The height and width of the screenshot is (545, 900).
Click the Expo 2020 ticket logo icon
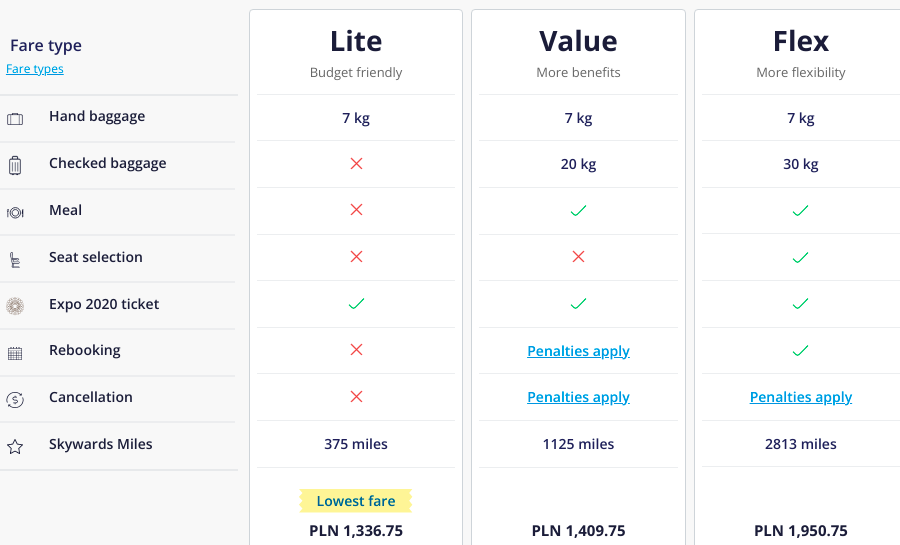15,306
